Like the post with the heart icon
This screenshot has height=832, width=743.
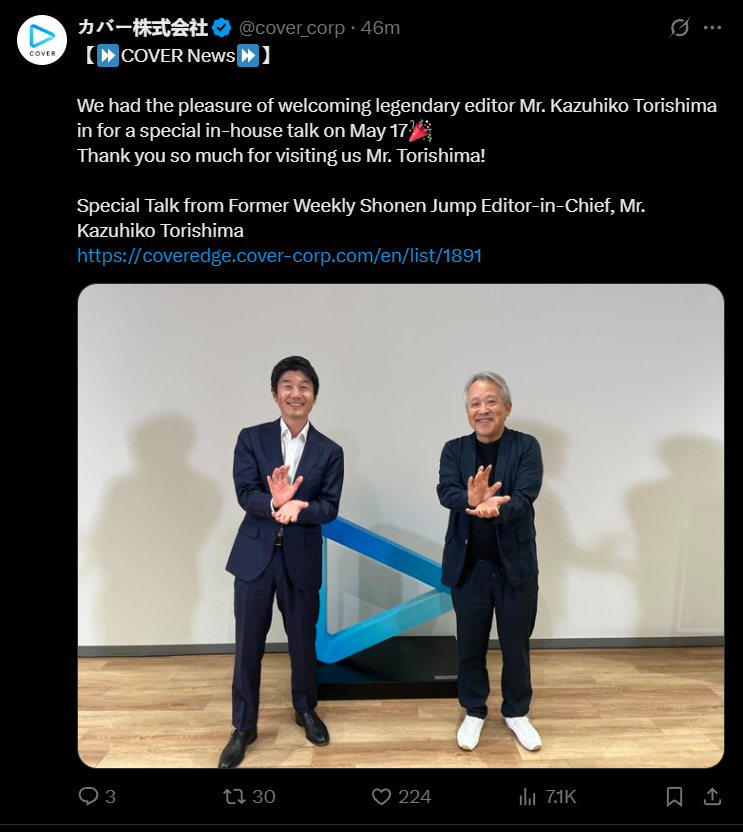coord(381,796)
